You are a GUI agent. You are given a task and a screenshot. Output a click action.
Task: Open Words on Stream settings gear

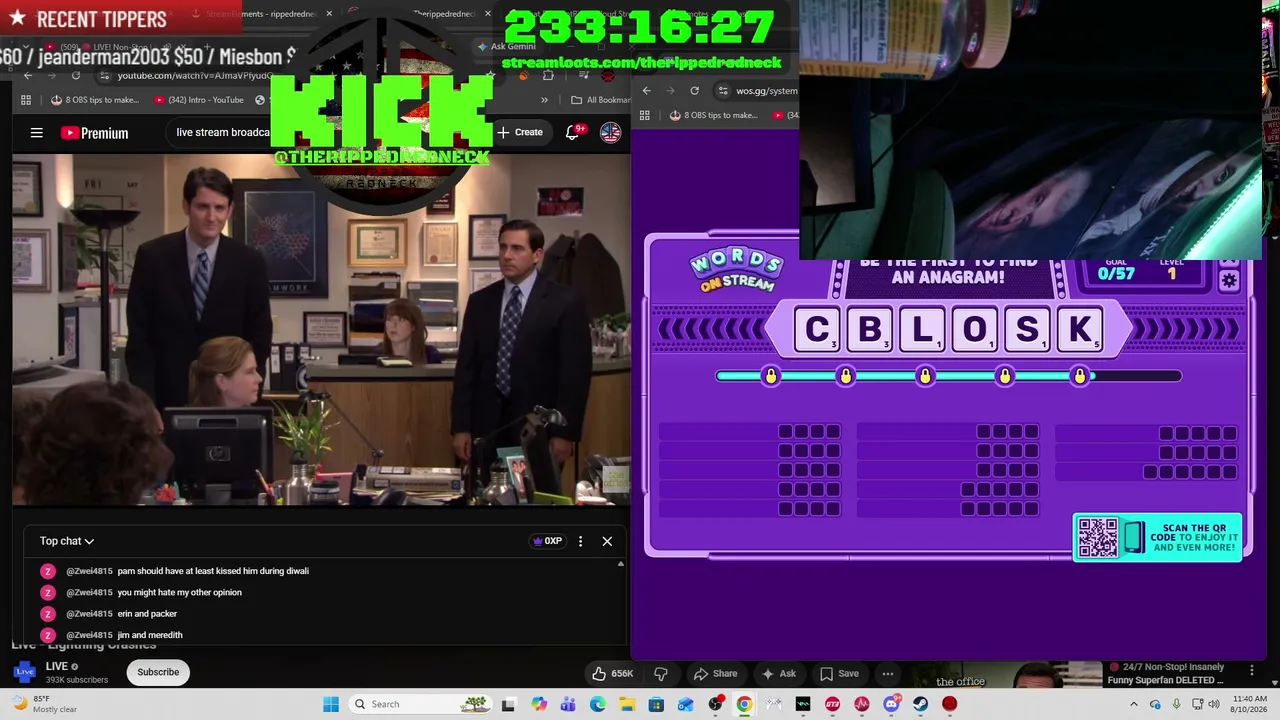pos(1229,281)
